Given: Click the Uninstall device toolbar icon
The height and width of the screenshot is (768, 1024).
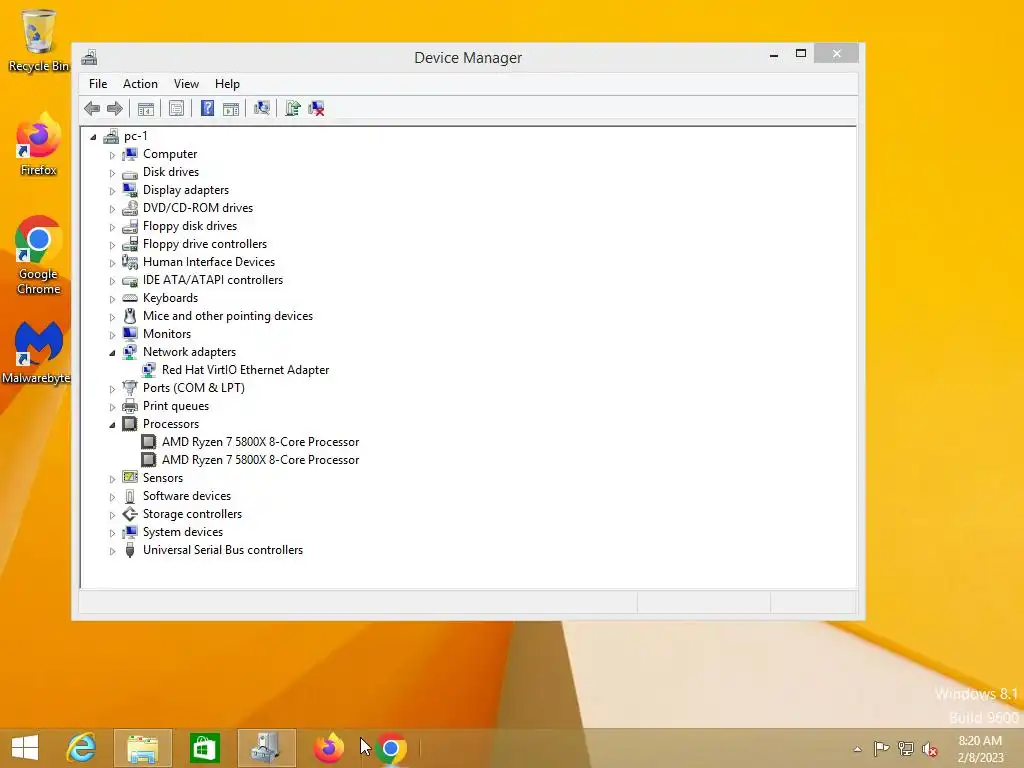Looking at the screenshot, I should coord(316,108).
